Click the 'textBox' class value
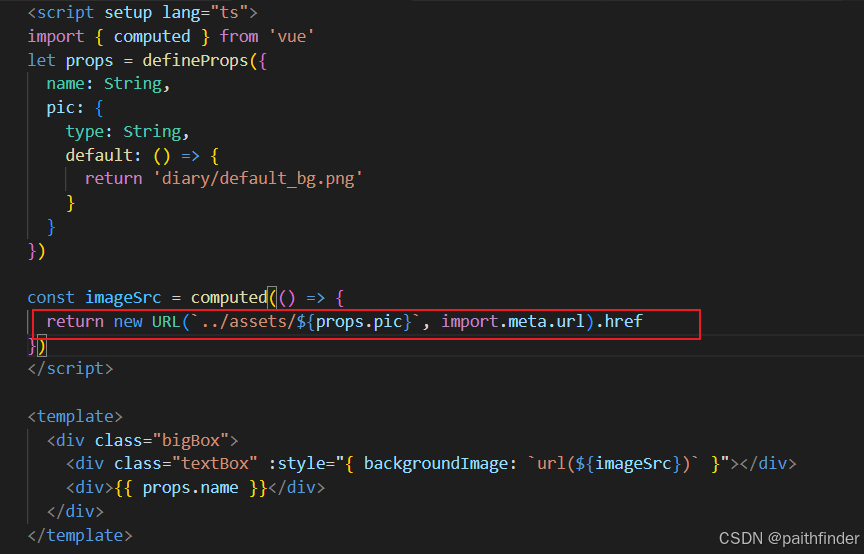This screenshot has width=864, height=554. (x=214, y=464)
